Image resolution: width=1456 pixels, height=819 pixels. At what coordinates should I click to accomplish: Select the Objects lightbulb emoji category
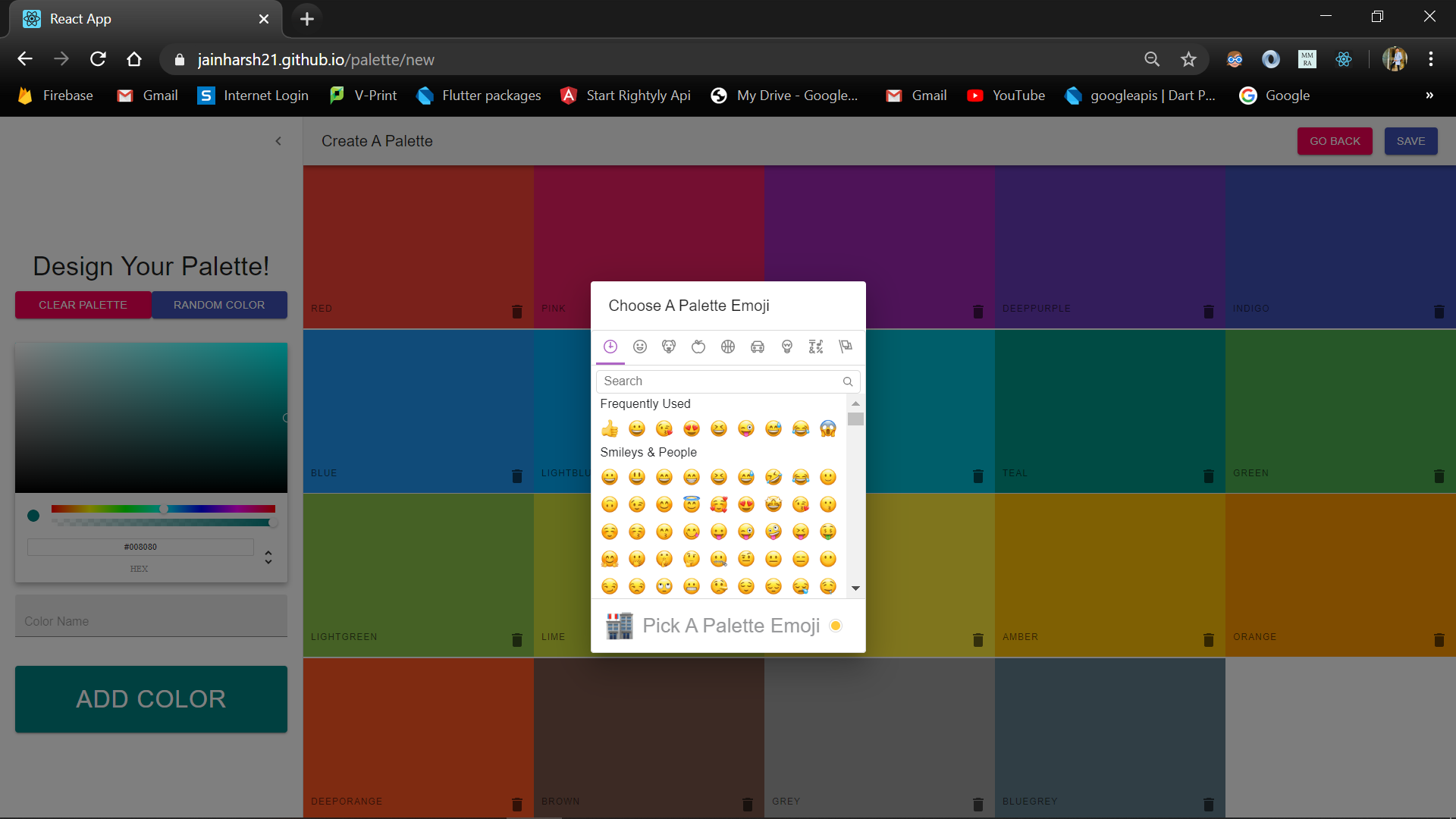tap(786, 347)
